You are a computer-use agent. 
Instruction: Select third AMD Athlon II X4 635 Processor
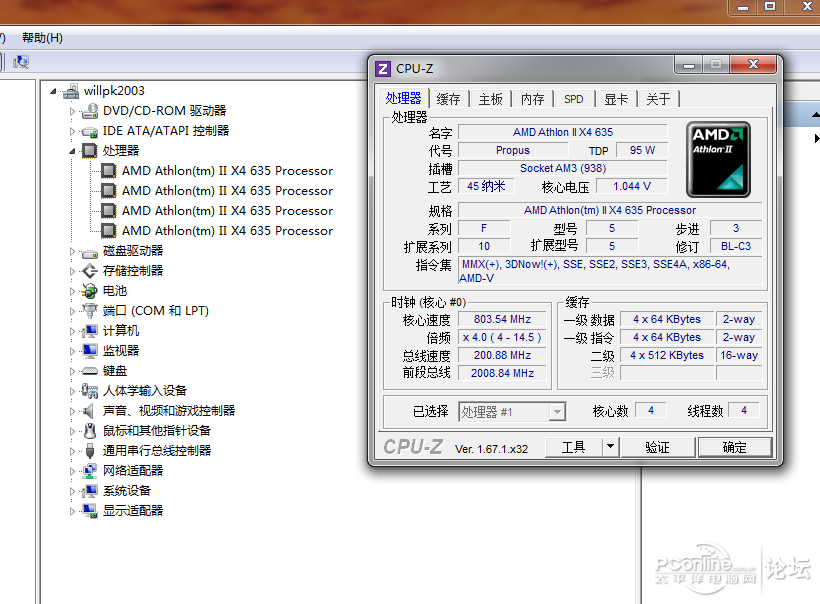coord(227,211)
